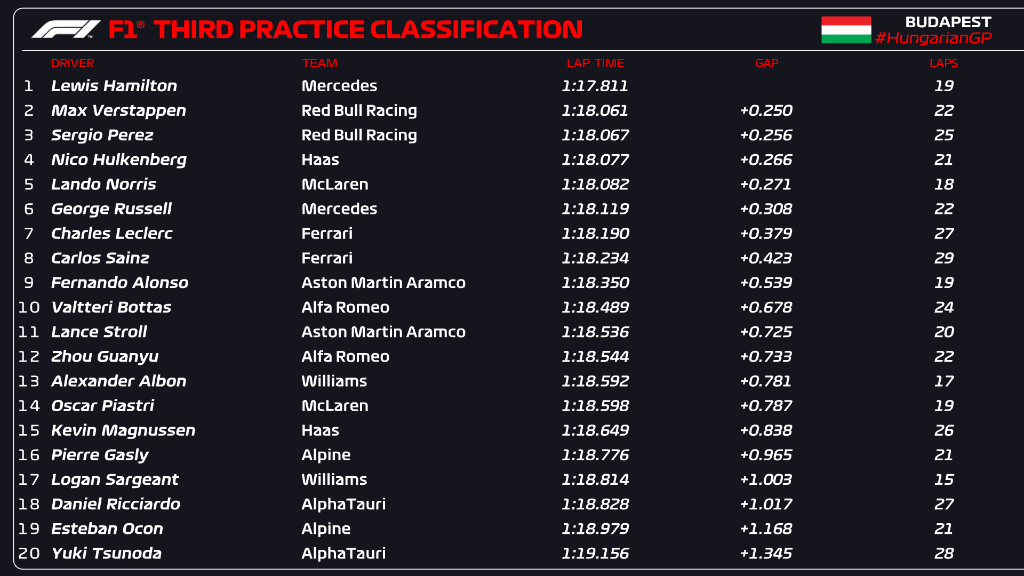This screenshot has width=1024, height=576.
Task: Click Daniel Ricciardo lap count 27
Action: tap(944, 504)
